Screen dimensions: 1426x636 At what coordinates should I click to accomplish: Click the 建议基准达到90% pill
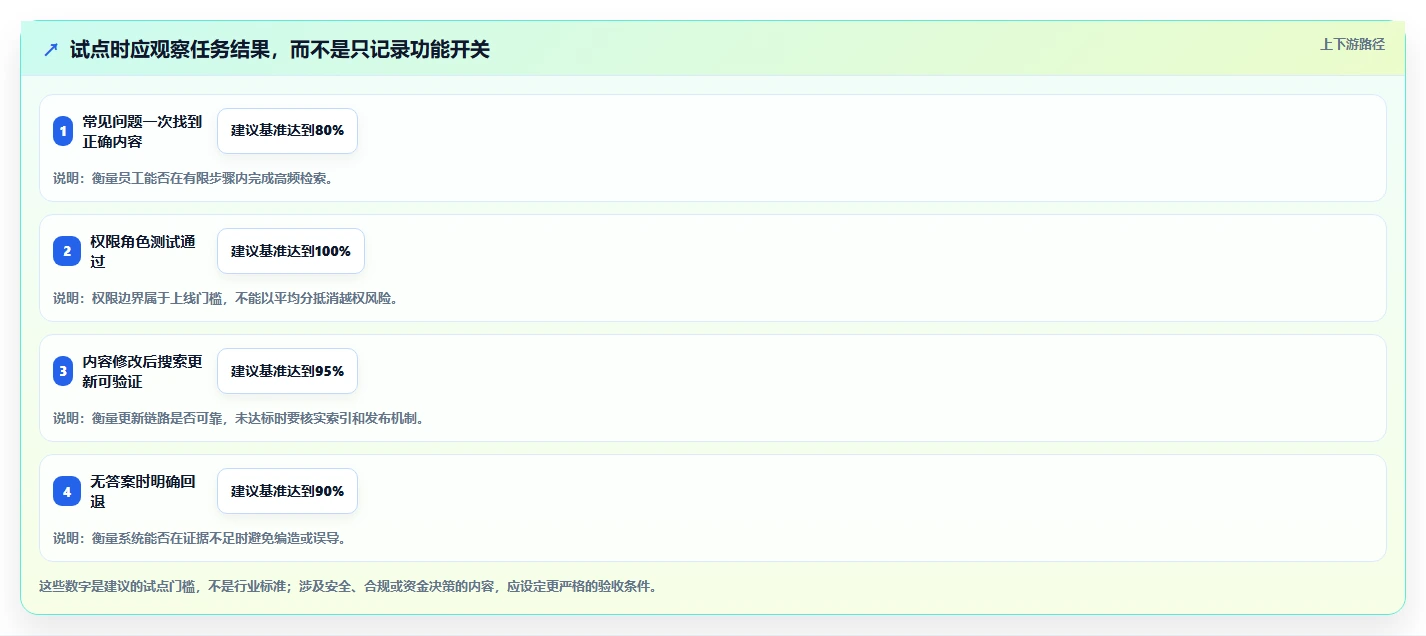coord(287,491)
